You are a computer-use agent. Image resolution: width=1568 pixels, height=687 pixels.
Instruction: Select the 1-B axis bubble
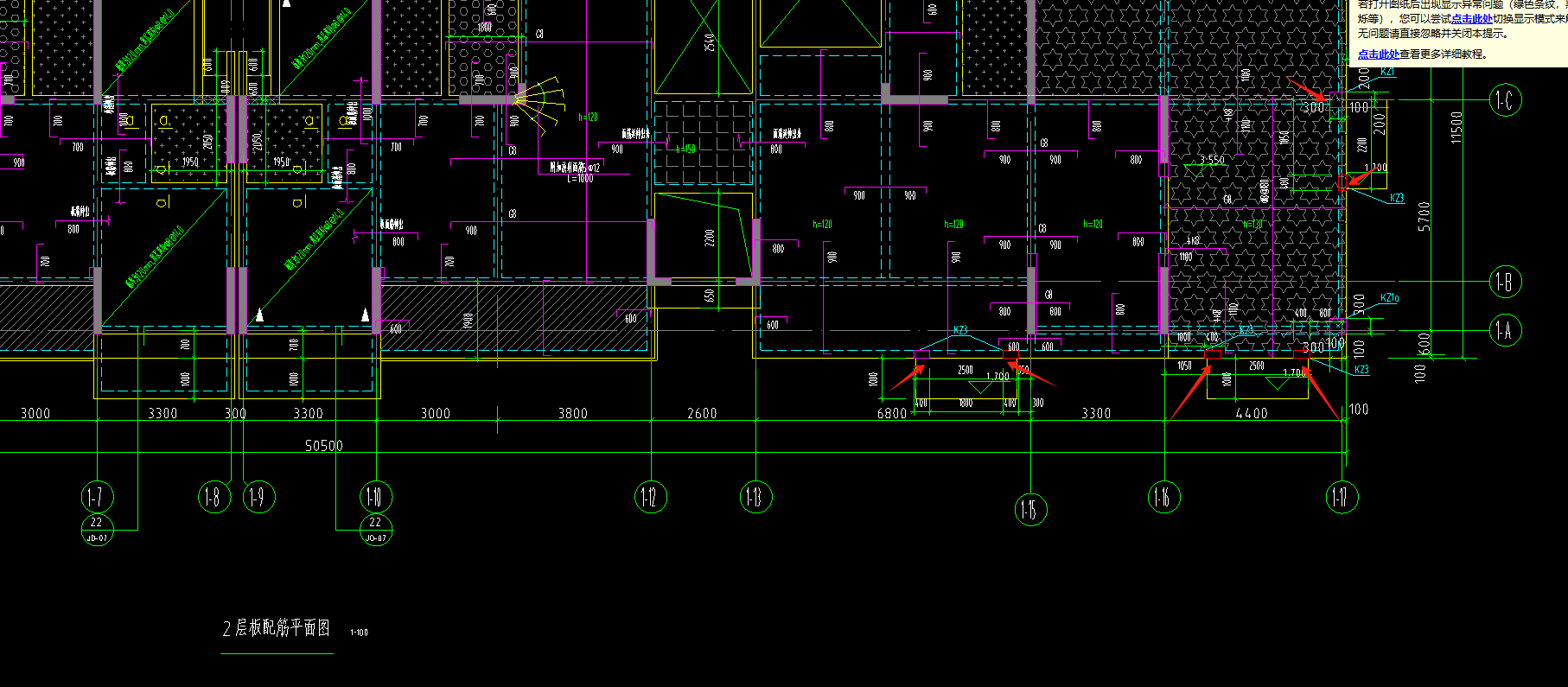point(1505,282)
